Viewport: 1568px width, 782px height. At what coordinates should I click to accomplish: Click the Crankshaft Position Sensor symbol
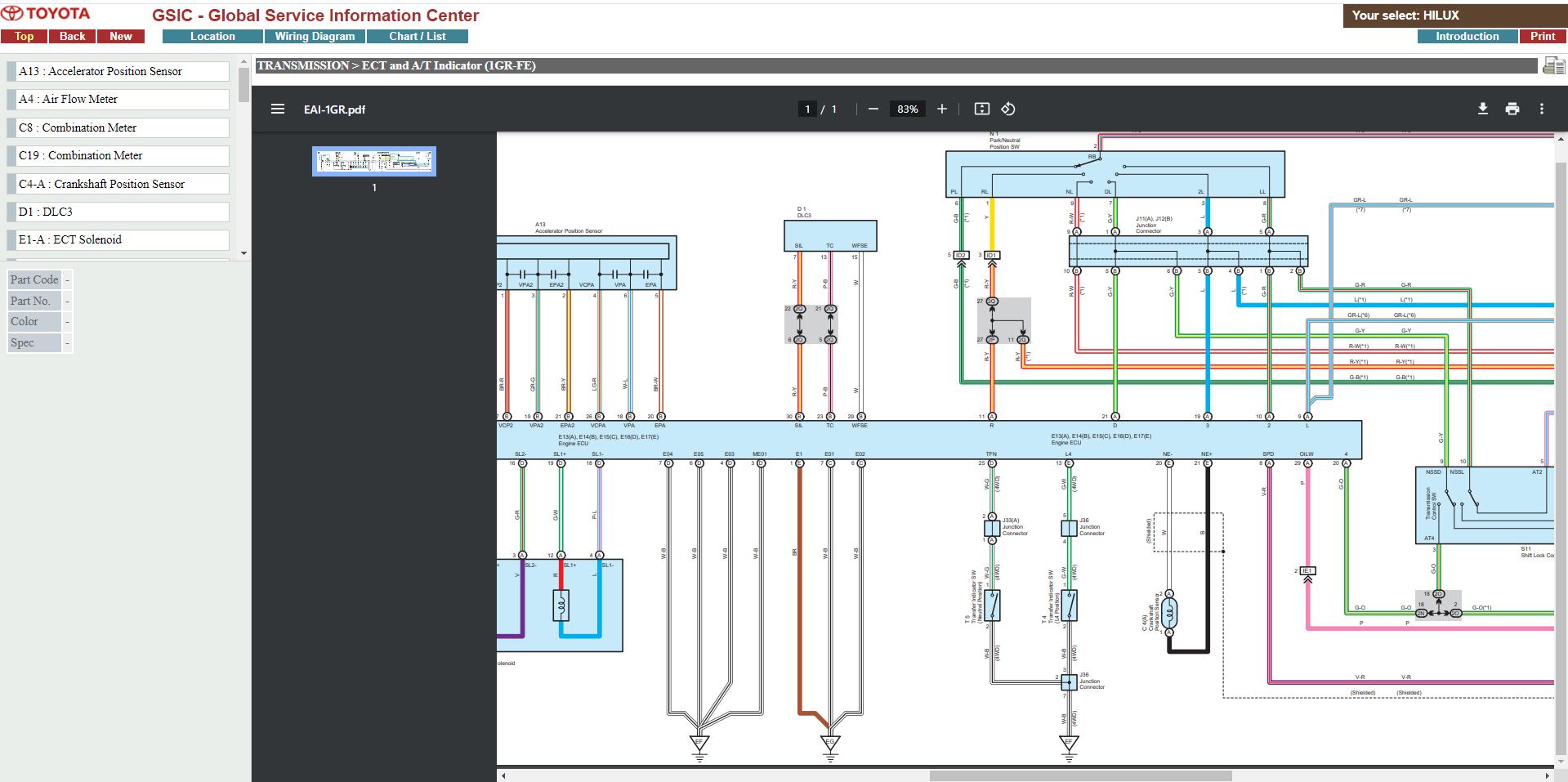point(1169,612)
